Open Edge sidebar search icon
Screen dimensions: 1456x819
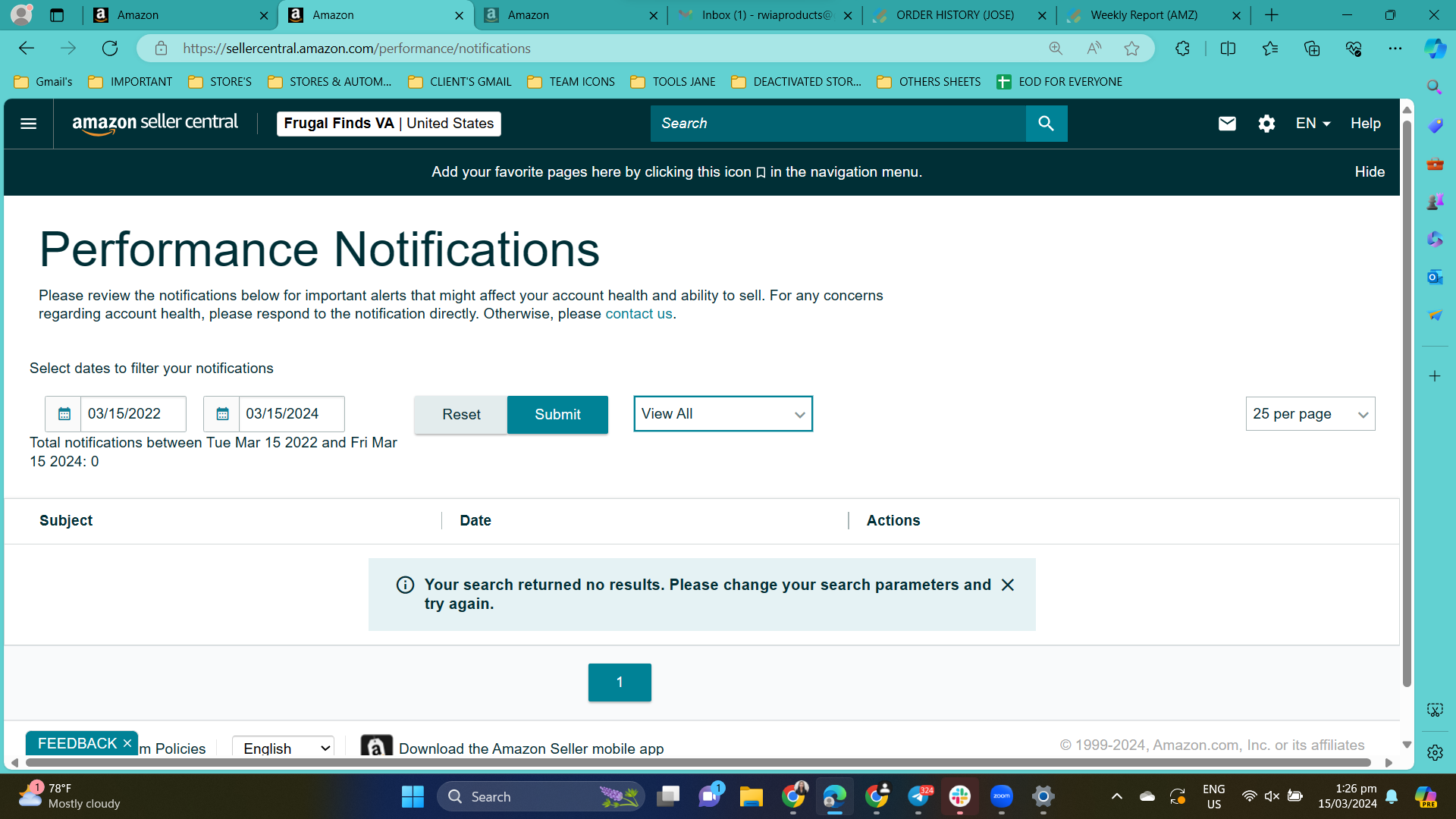click(1435, 87)
